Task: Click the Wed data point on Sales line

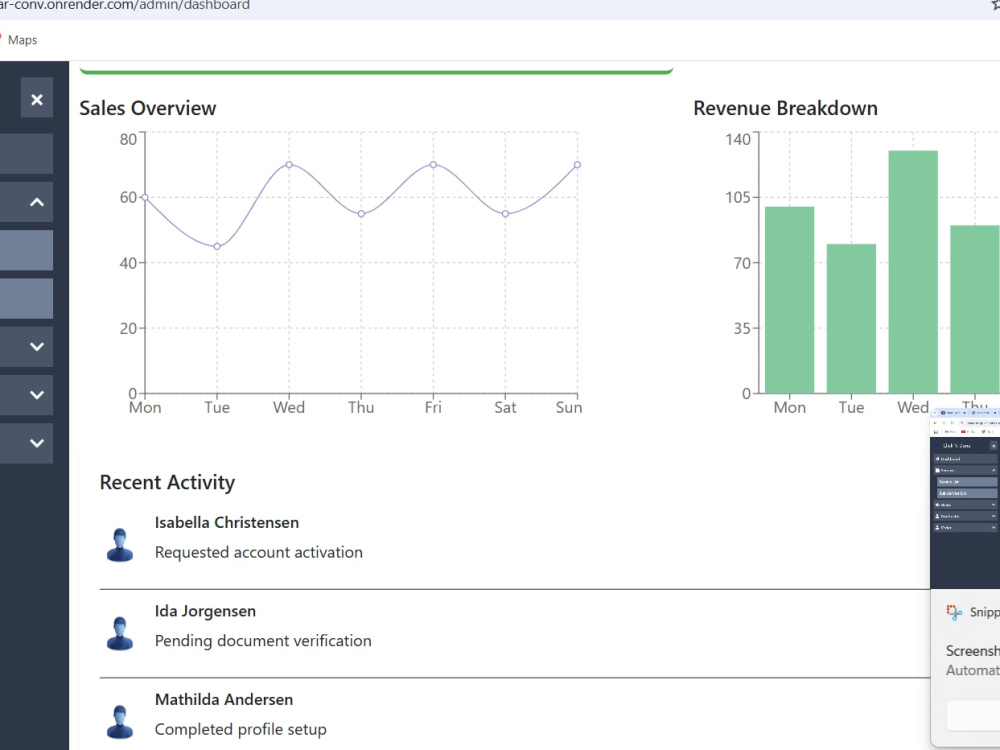Action: [289, 165]
